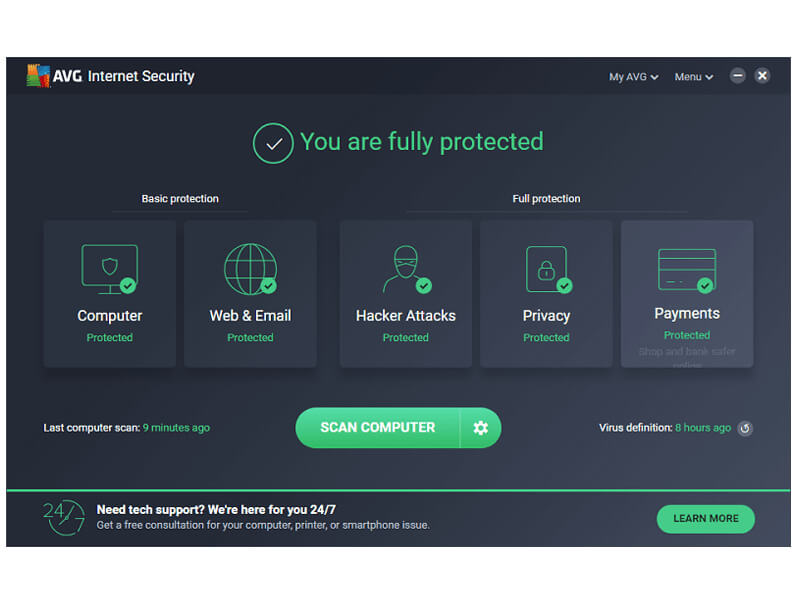Image resolution: width=800 pixels, height=600 pixels.
Task: Click the '9 minutes ago' scan time
Action: (176, 428)
